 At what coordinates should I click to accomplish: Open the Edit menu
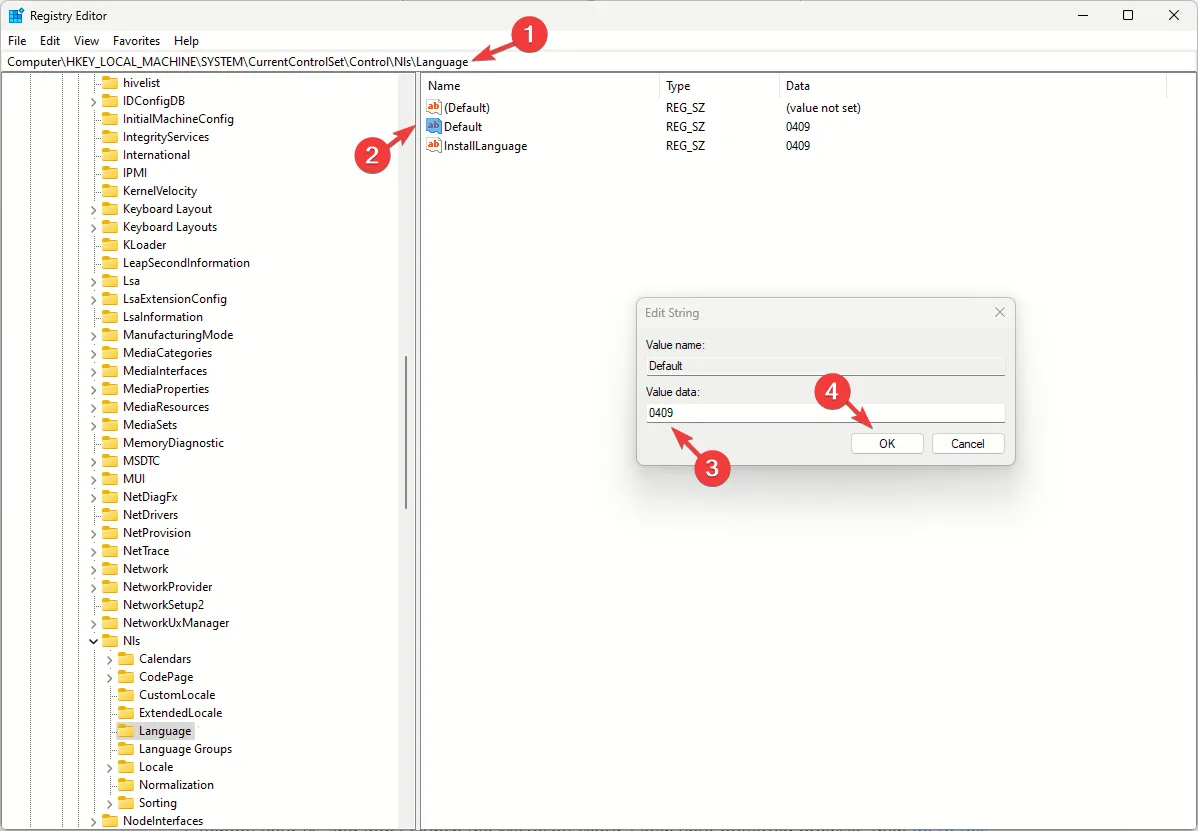click(x=50, y=40)
